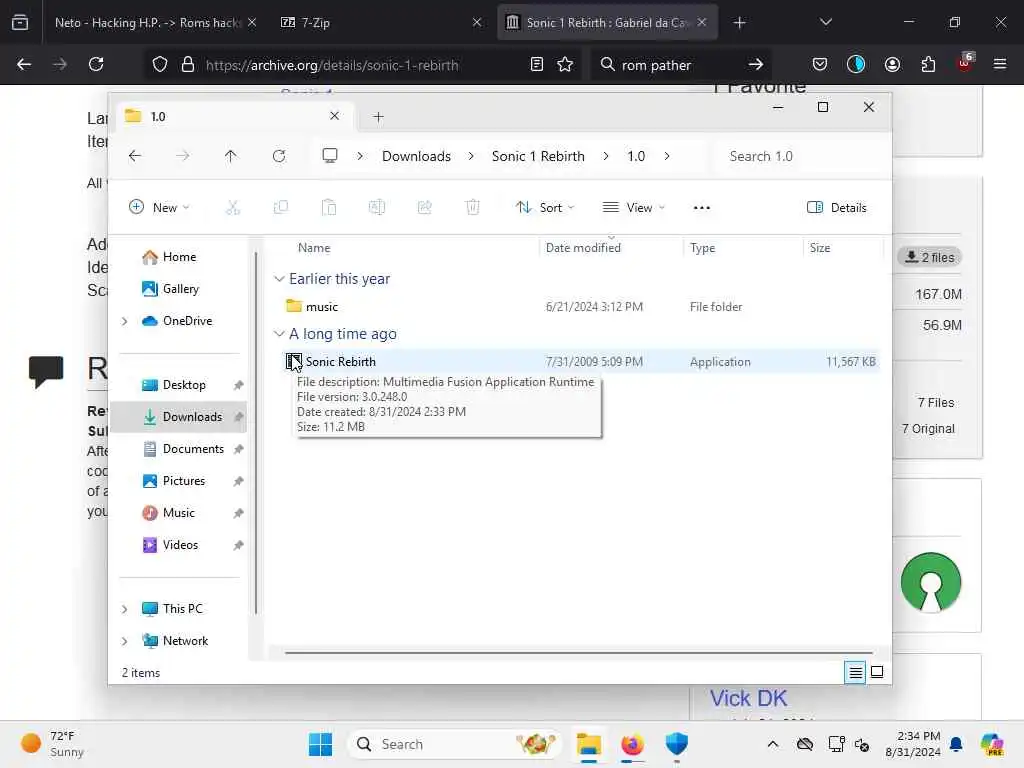Open Windows Start menu
1024x768 pixels.
(x=320, y=744)
